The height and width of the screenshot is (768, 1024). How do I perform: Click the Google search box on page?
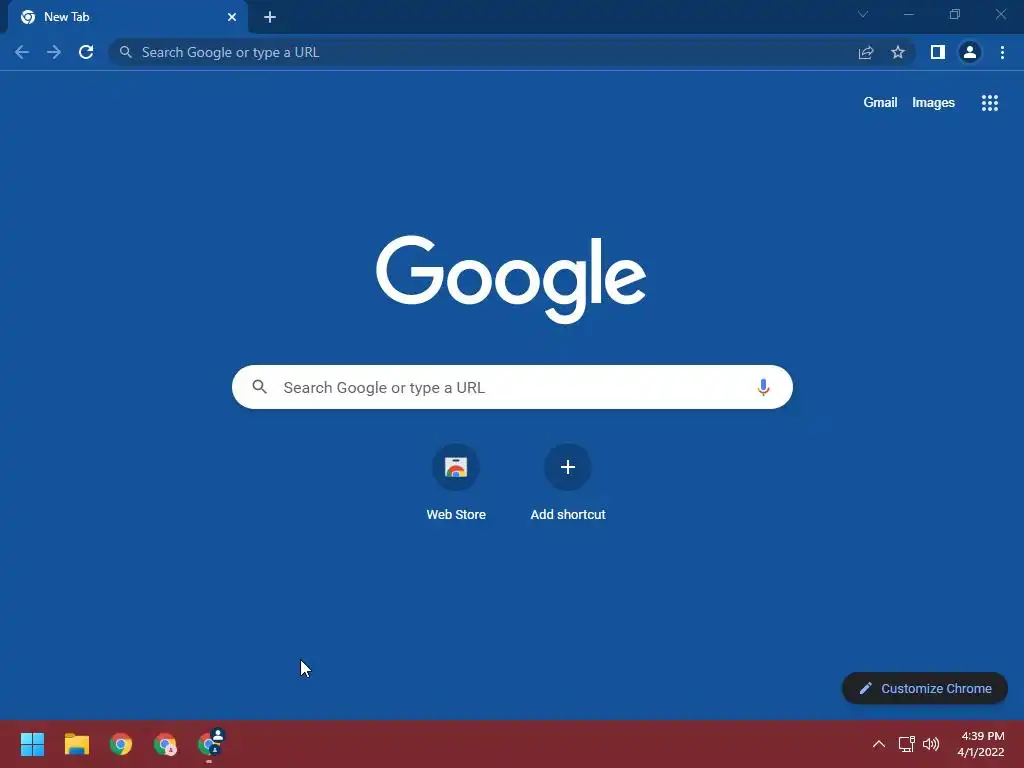pos(512,387)
